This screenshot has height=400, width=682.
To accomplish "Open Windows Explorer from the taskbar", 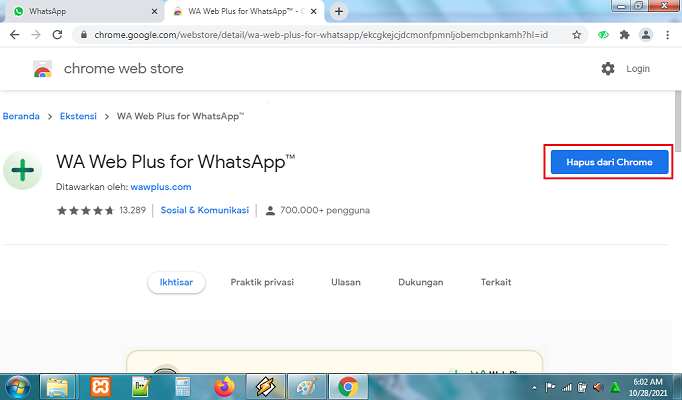I will point(57,387).
